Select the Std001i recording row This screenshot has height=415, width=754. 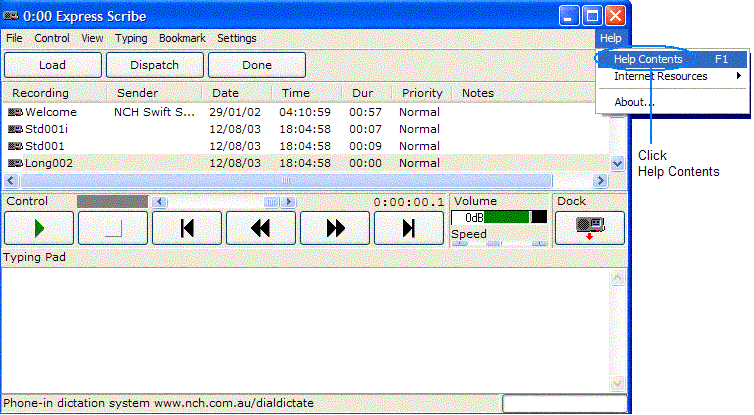pyautogui.click(x=306, y=129)
